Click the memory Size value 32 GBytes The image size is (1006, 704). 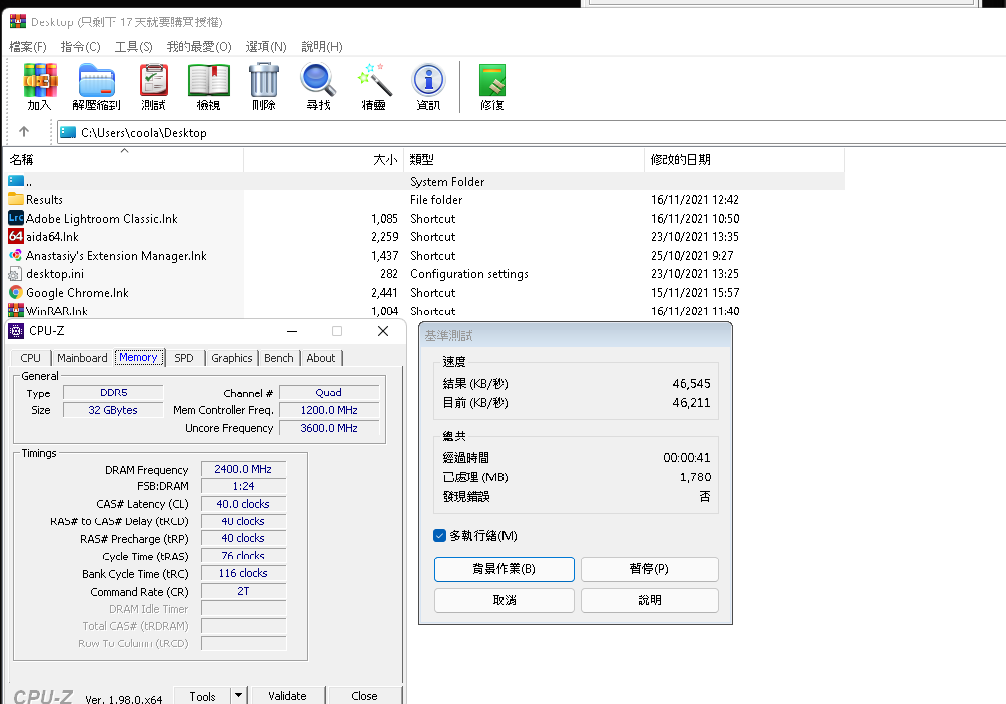pos(114,410)
